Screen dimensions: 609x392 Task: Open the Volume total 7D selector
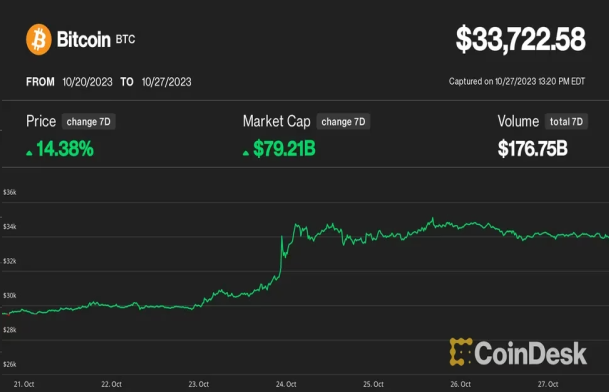(566, 122)
